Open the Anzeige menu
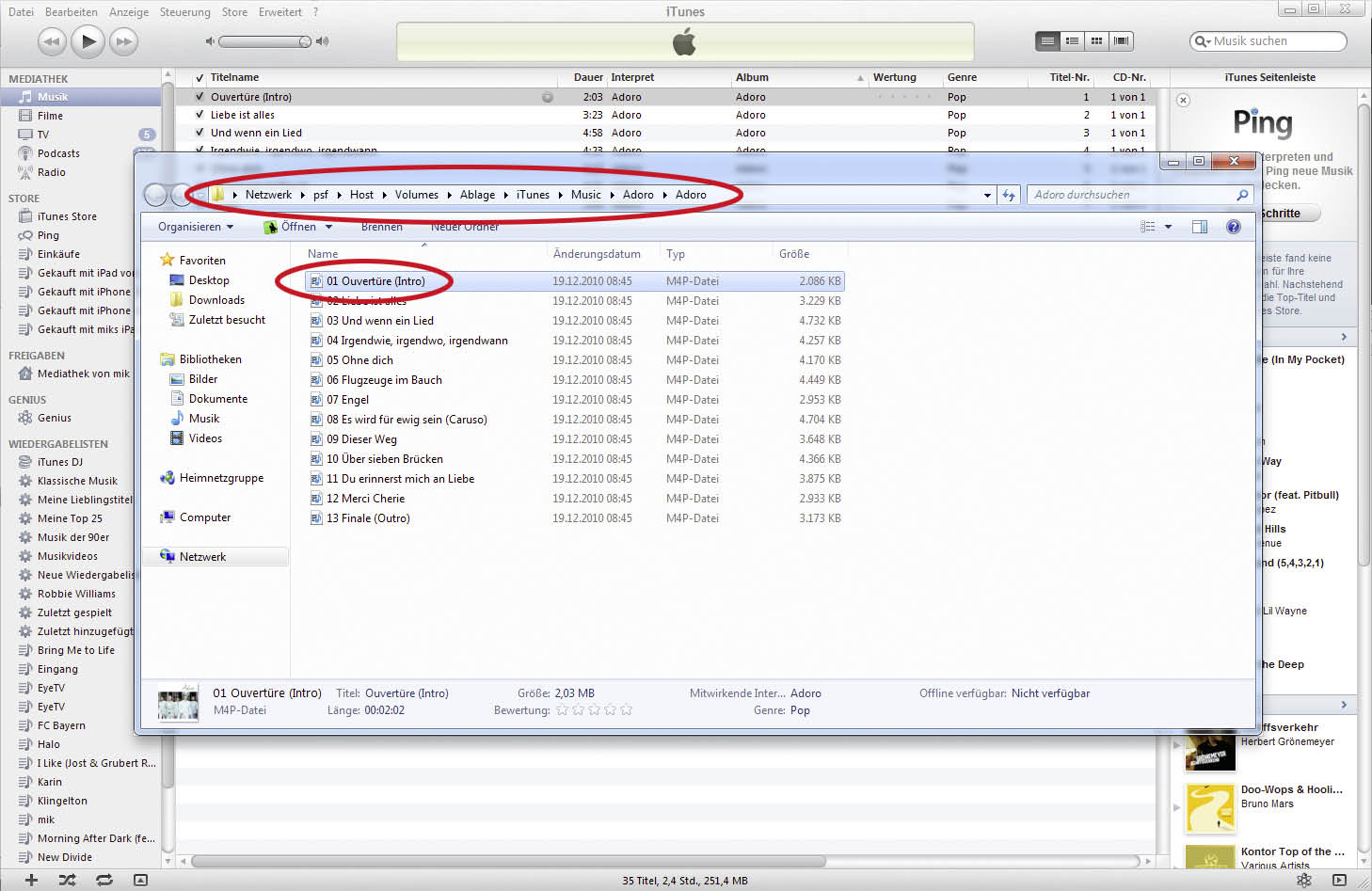 pyautogui.click(x=129, y=12)
